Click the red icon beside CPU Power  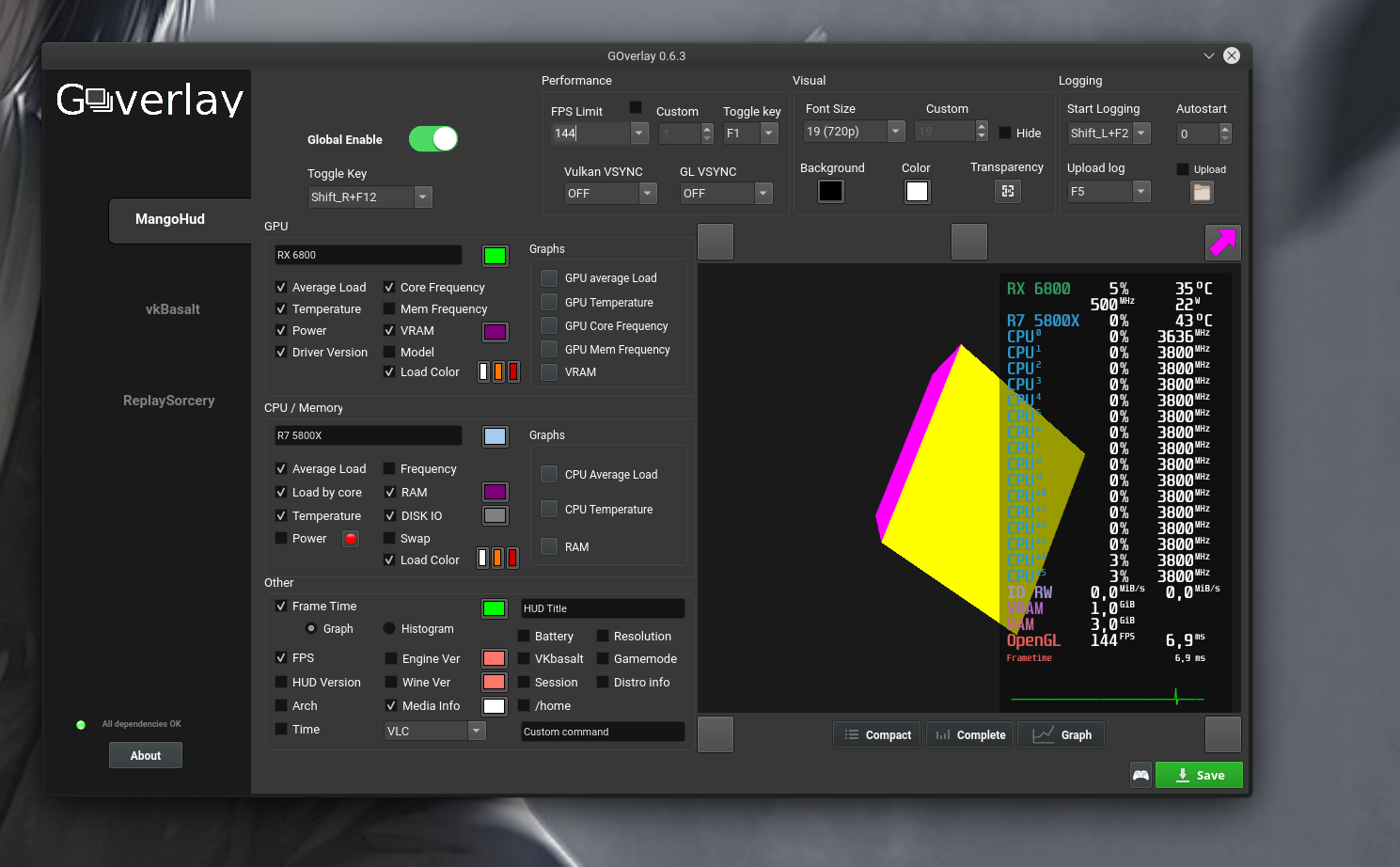click(x=351, y=539)
